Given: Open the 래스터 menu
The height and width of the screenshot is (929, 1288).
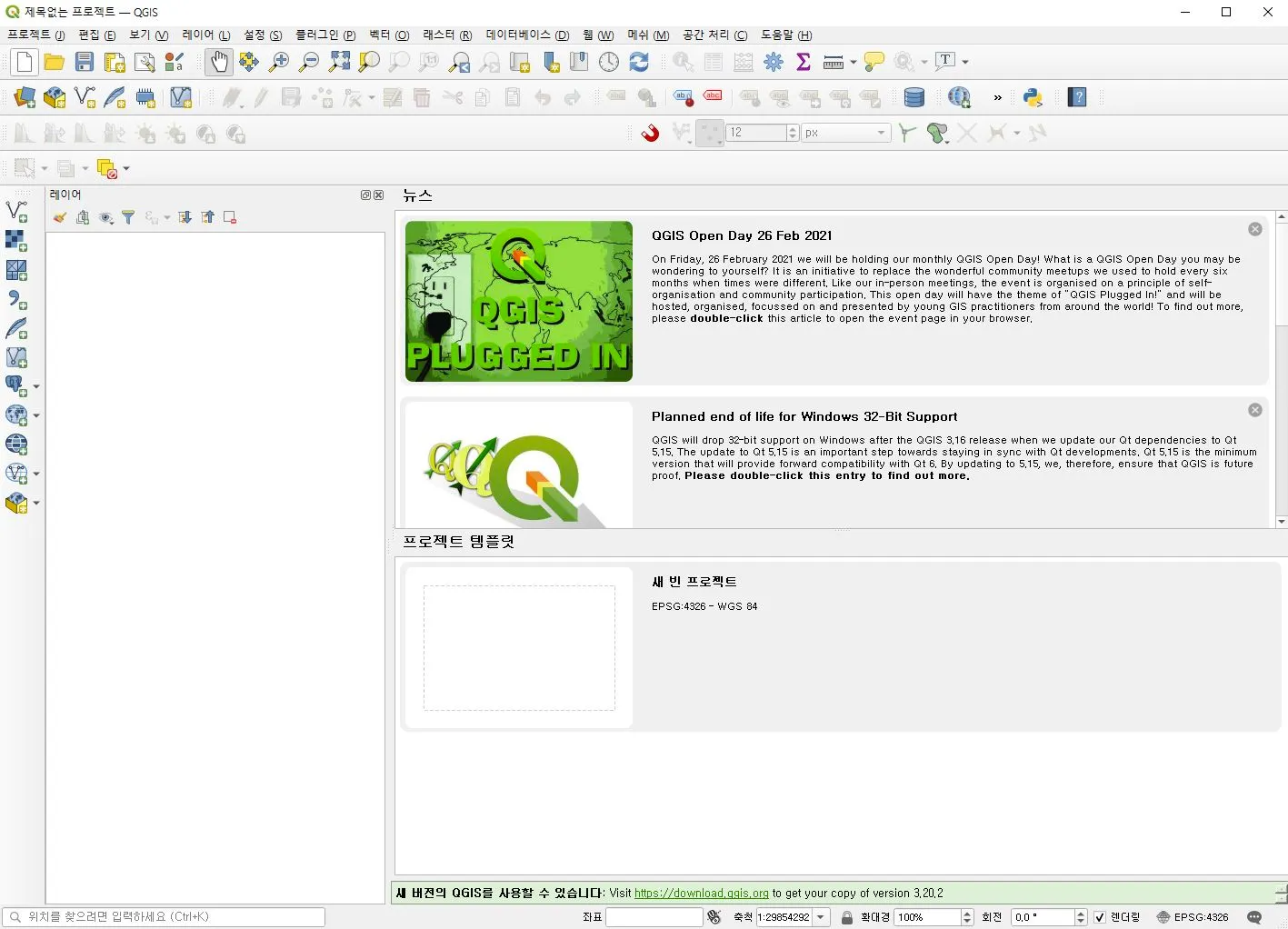Looking at the screenshot, I should coord(447,35).
